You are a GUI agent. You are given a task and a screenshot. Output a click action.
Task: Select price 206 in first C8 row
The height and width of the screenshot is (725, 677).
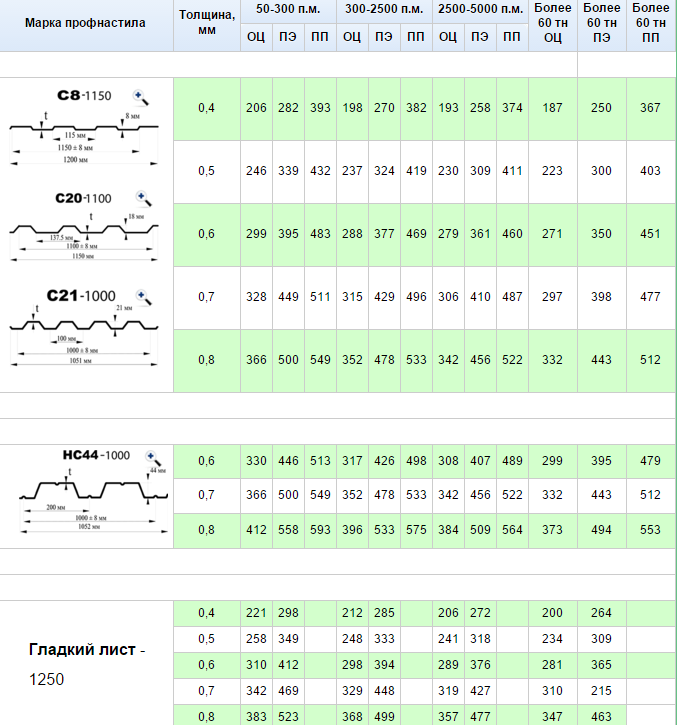pos(256,108)
